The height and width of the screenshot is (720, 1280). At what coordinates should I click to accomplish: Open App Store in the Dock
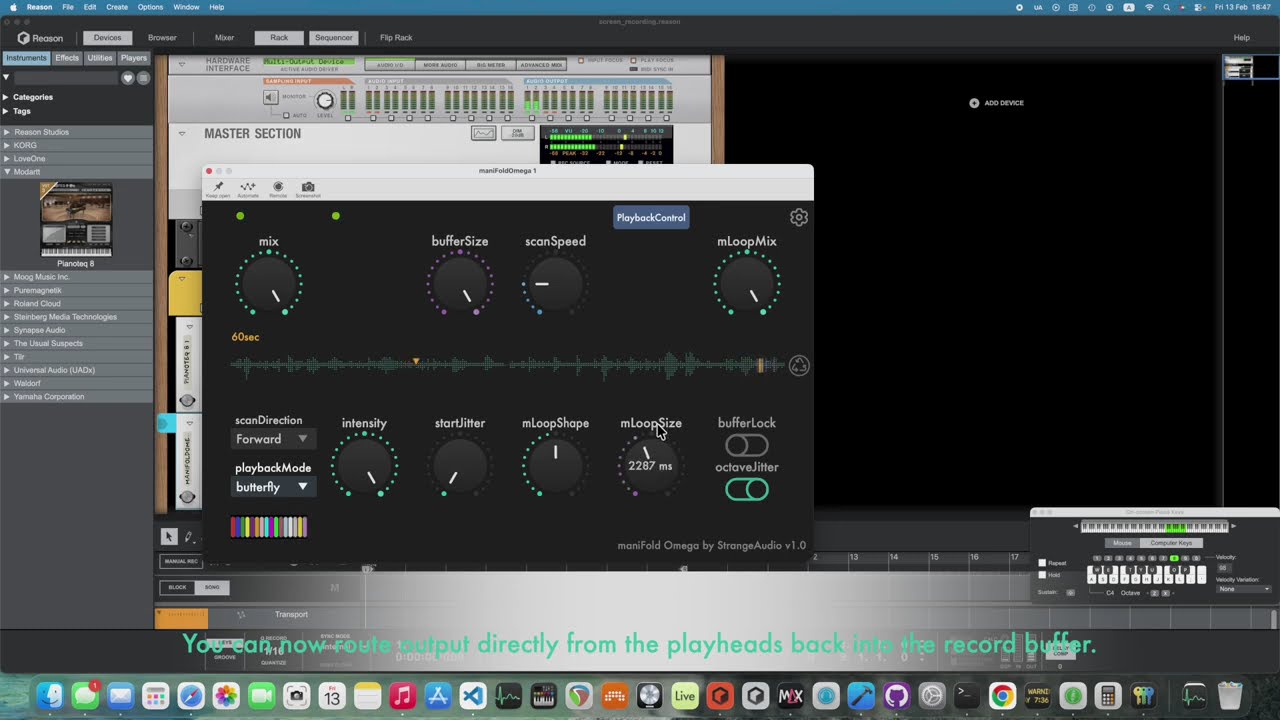pos(437,696)
